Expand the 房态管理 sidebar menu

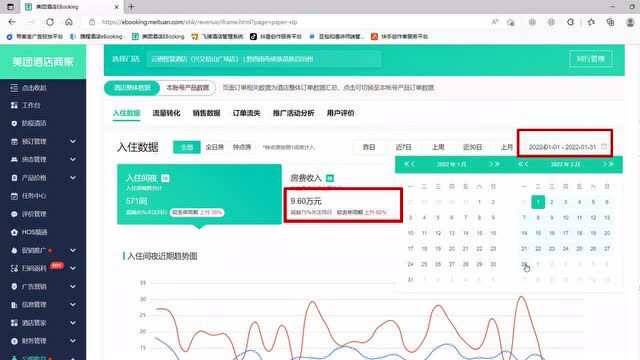(73, 160)
